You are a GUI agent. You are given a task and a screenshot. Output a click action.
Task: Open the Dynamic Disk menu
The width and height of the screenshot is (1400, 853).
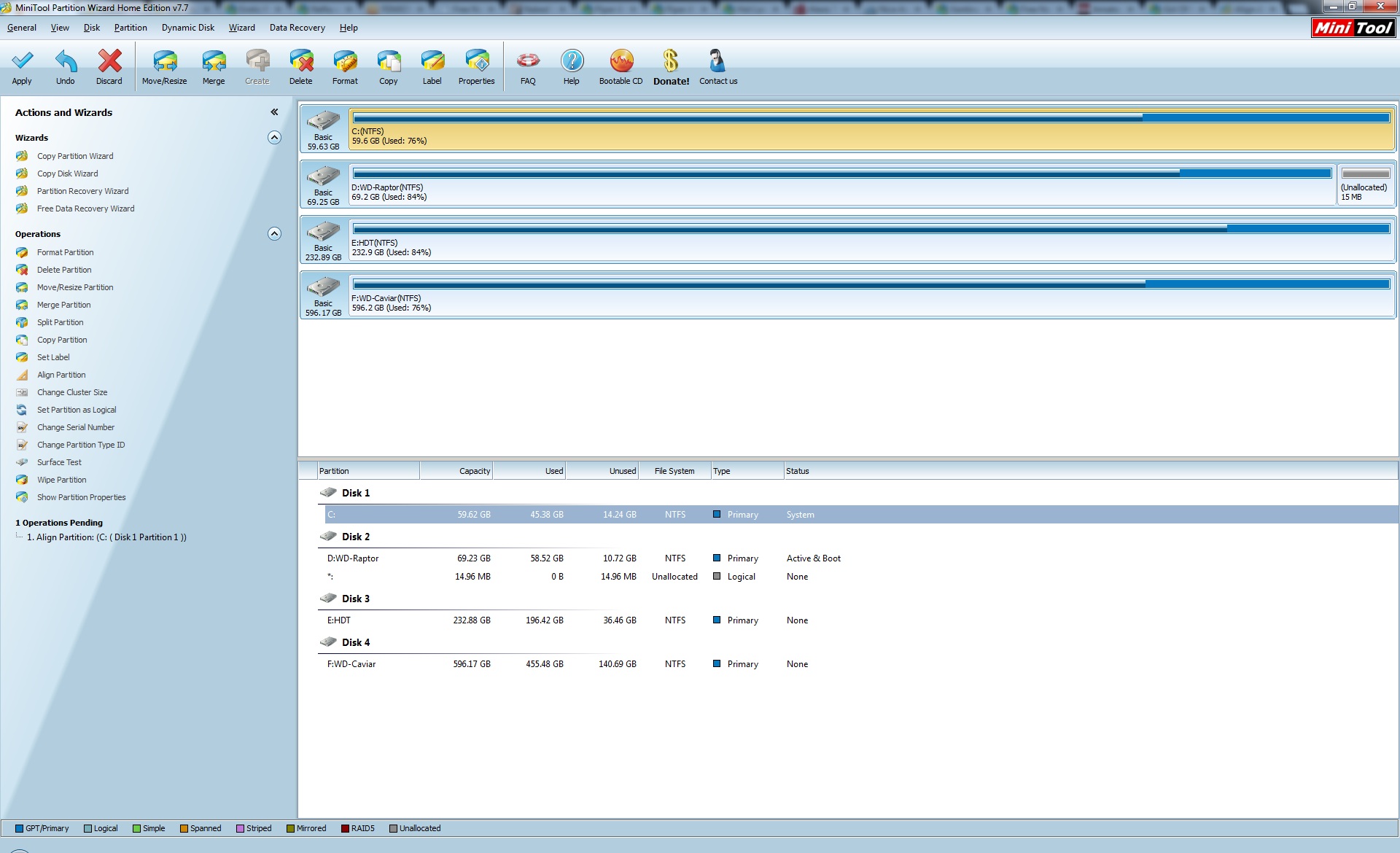click(188, 28)
